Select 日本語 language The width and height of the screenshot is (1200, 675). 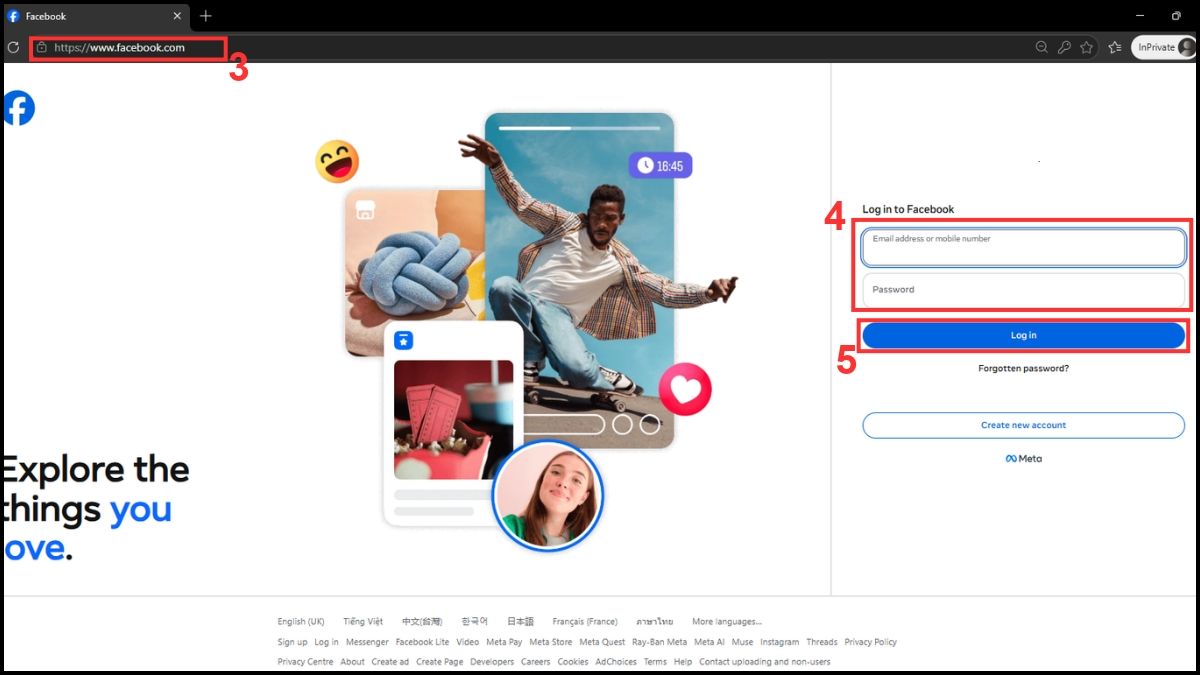[x=520, y=622]
